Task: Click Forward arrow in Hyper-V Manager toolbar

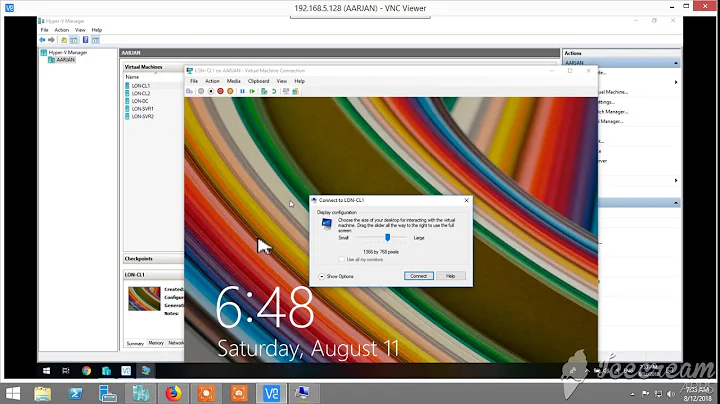Action: 51,40
